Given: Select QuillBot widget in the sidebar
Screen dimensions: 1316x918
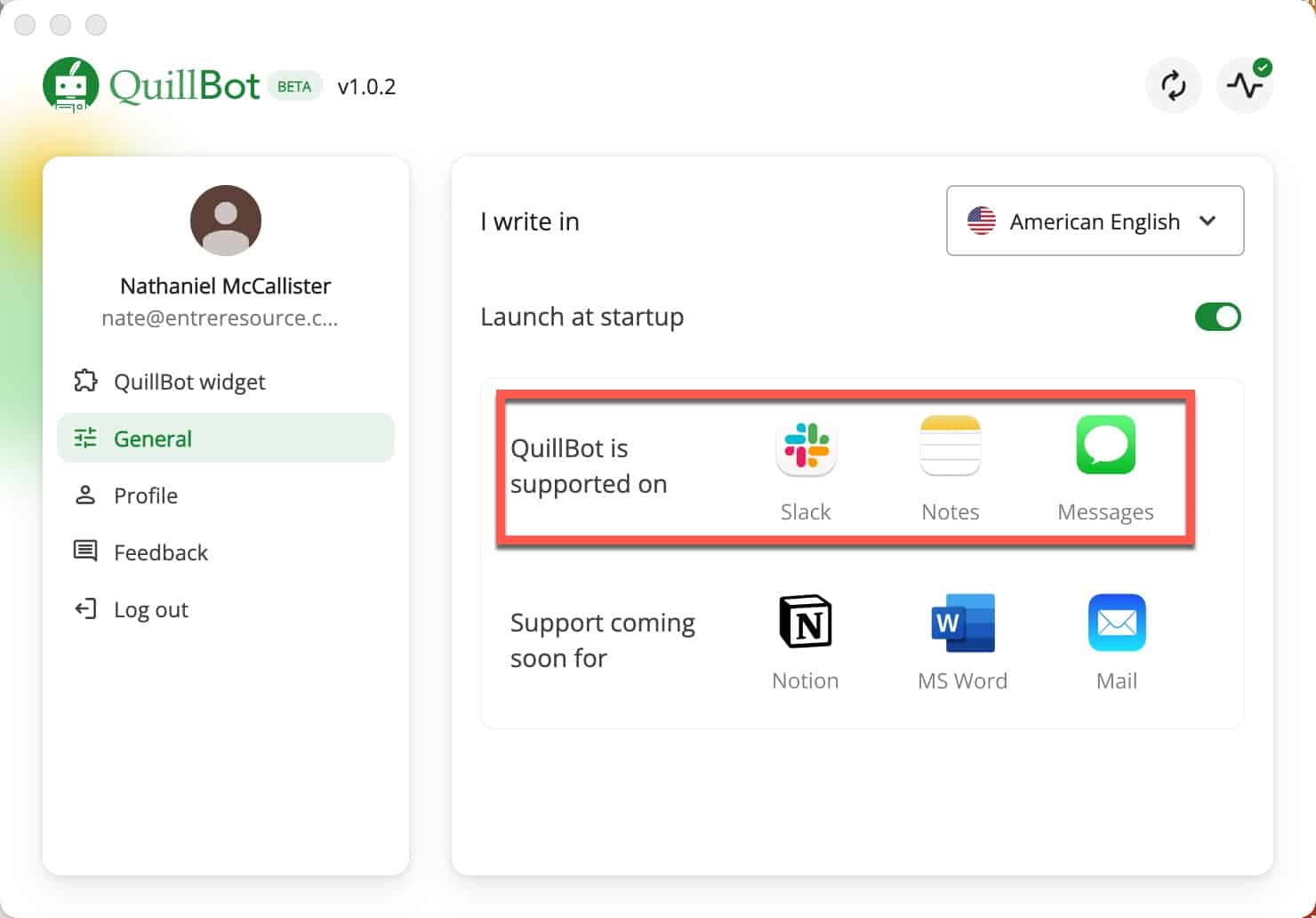Looking at the screenshot, I should (x=189, y=382).
